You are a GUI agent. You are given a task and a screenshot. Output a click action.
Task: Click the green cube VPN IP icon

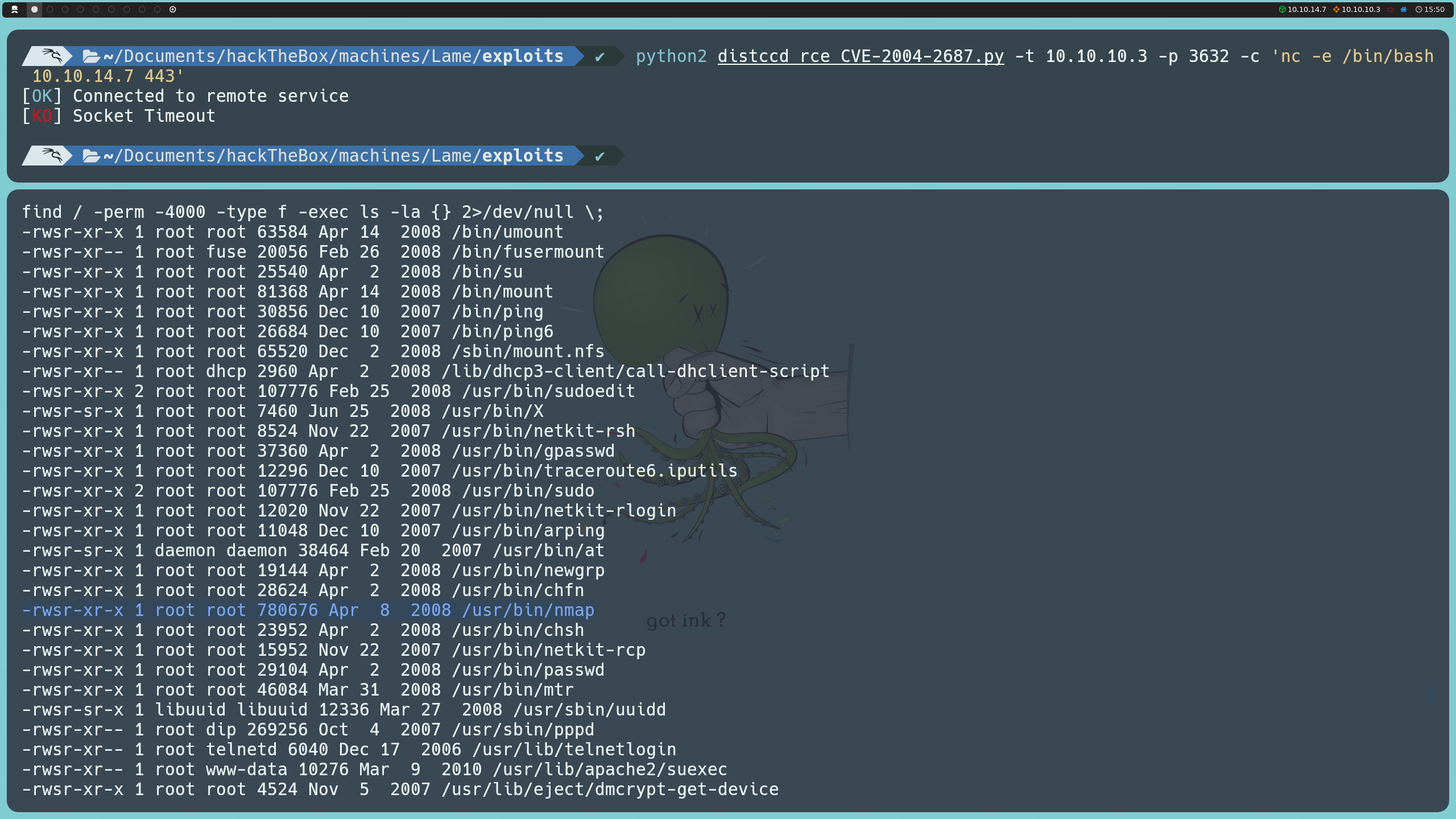[1282, 9]
